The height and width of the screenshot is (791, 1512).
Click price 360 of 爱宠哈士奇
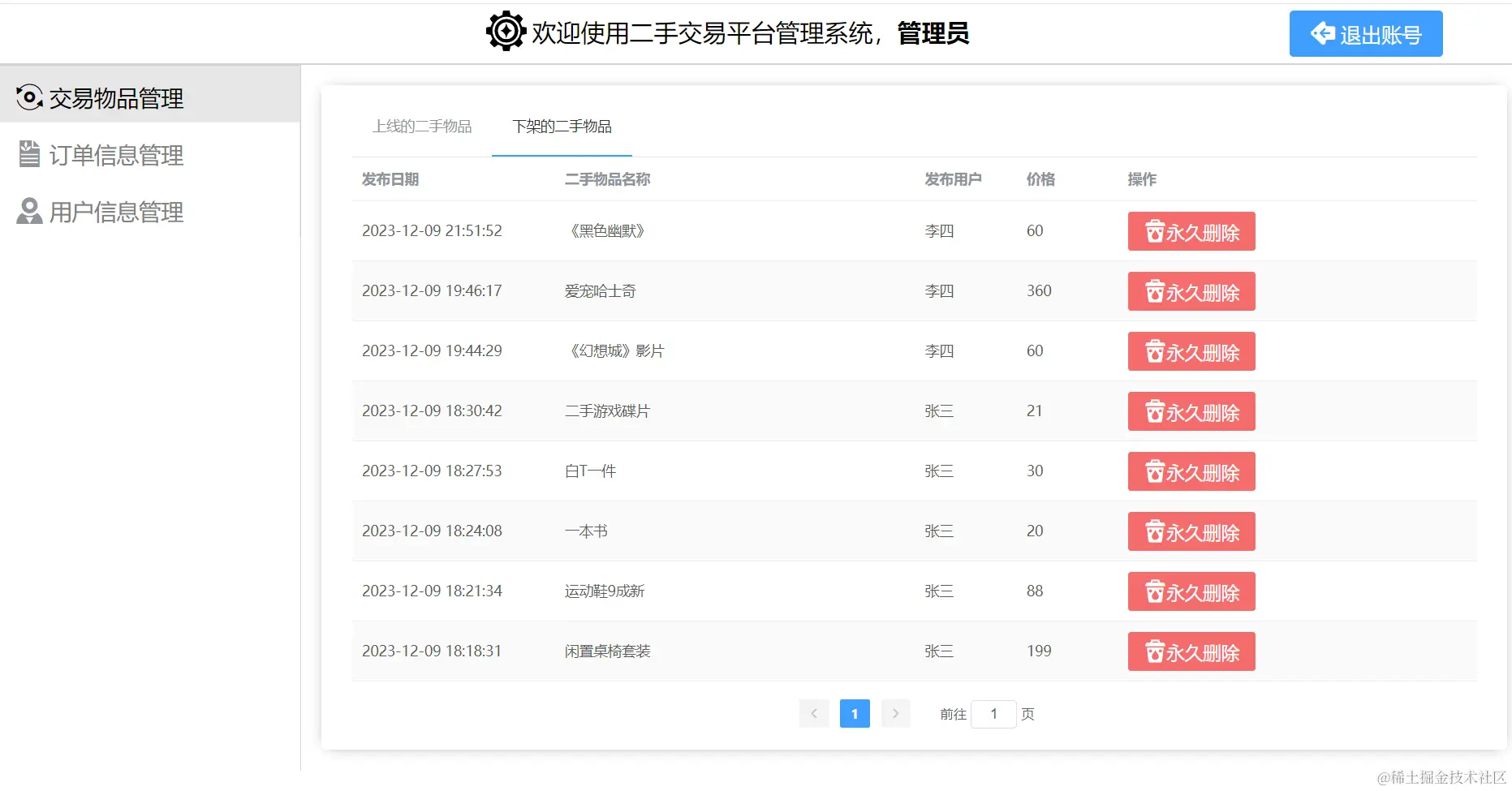[x=1039, y=291]
